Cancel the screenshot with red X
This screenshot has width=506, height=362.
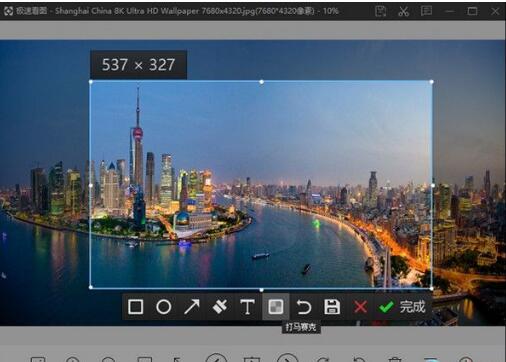(360, 307)
